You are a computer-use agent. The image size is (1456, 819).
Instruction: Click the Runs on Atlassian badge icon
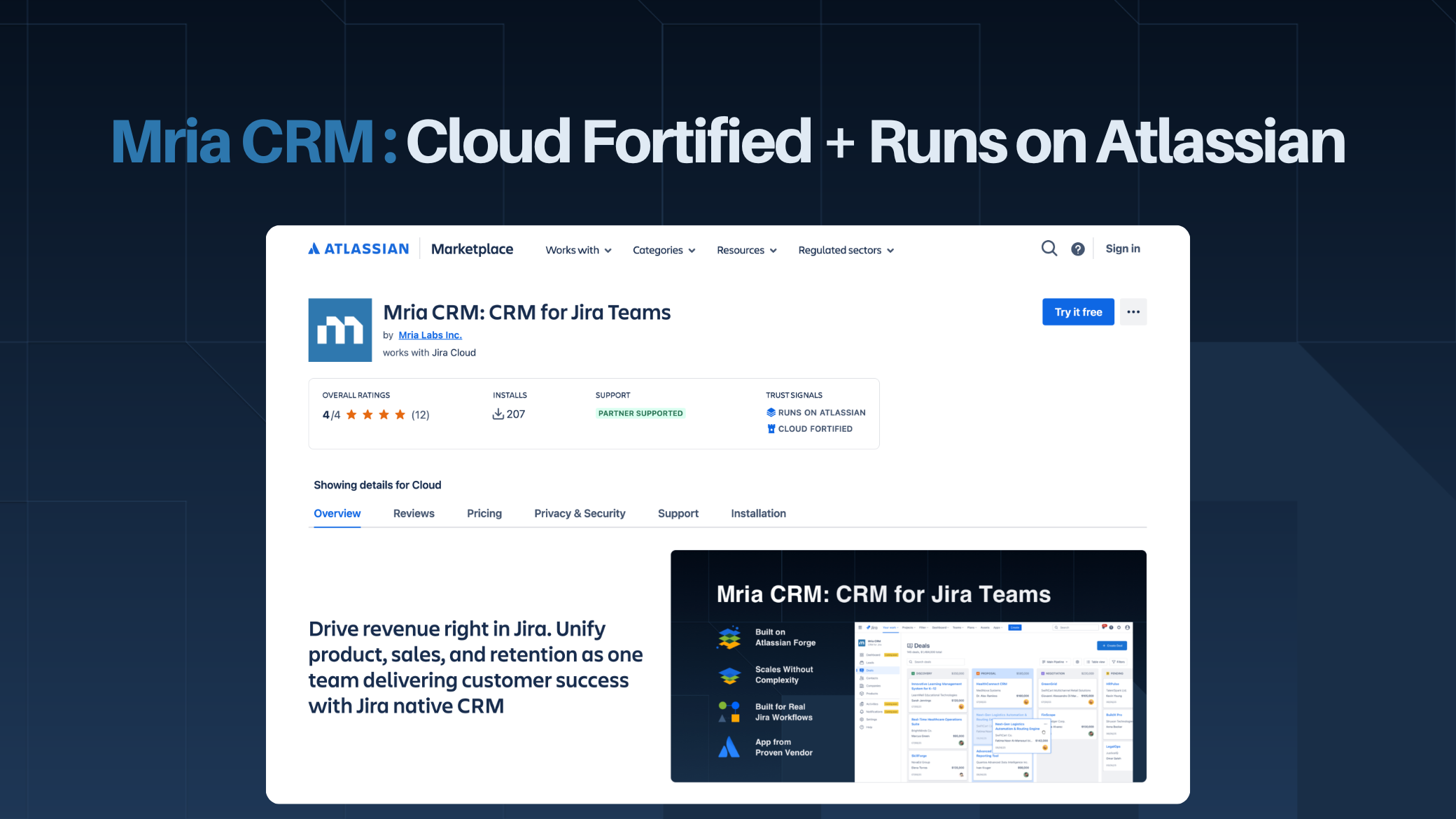click(x=771, y=413)
